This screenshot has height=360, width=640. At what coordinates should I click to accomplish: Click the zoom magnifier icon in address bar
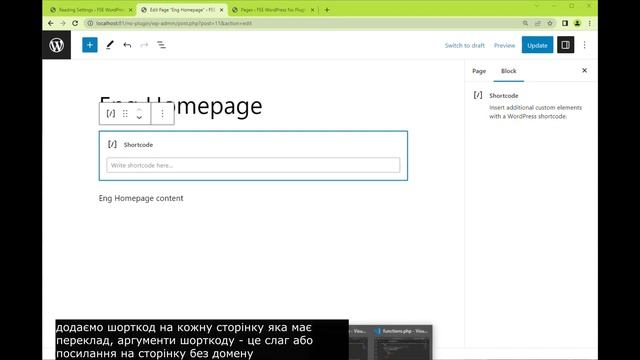[525, 23]
